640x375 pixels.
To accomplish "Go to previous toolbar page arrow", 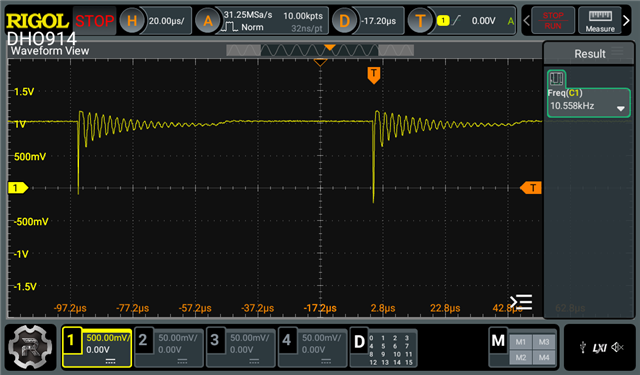I will click(x=526, y=20).
